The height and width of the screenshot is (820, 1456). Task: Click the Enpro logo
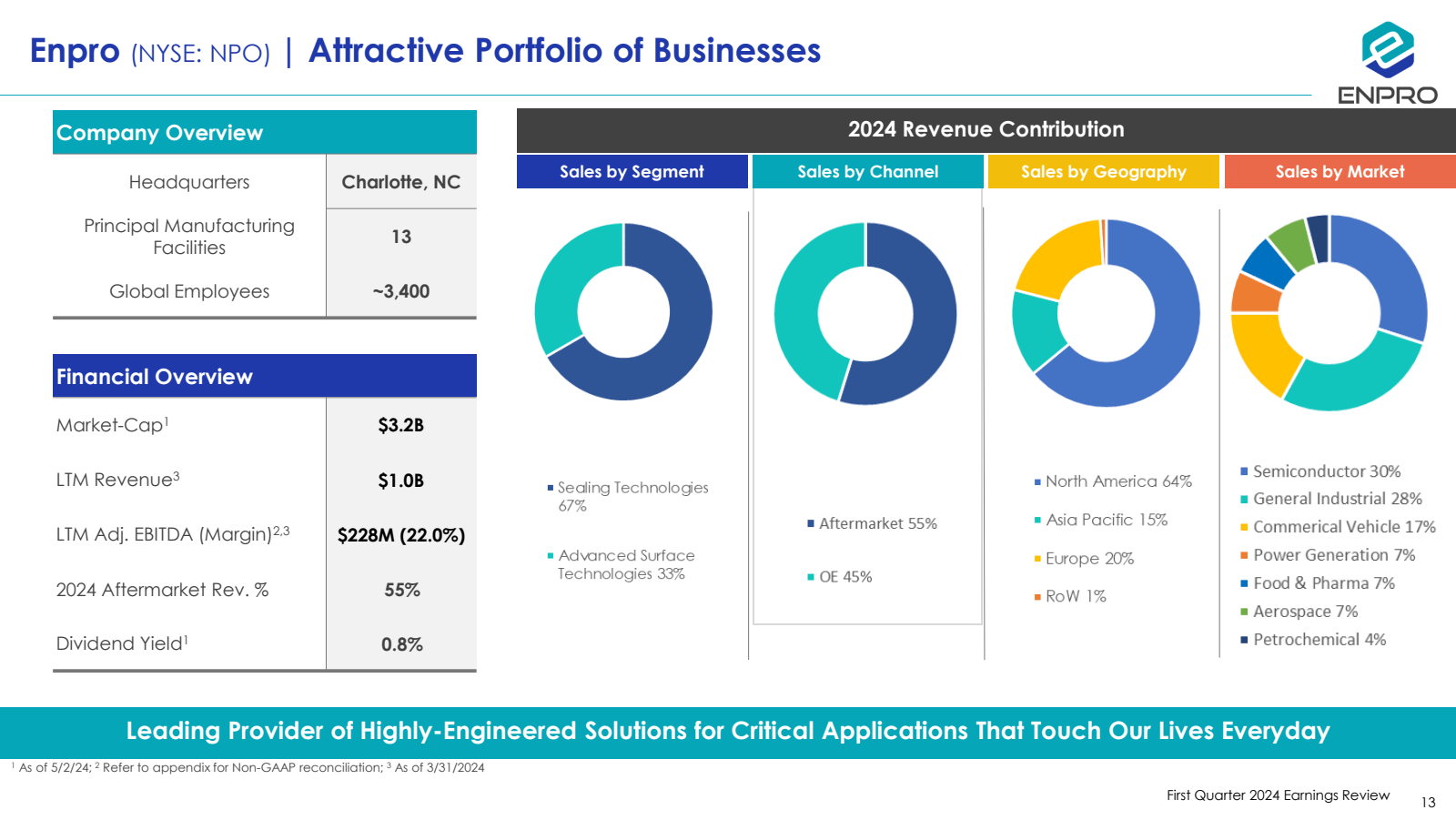pyautogui.click(x=1387, y=63)
